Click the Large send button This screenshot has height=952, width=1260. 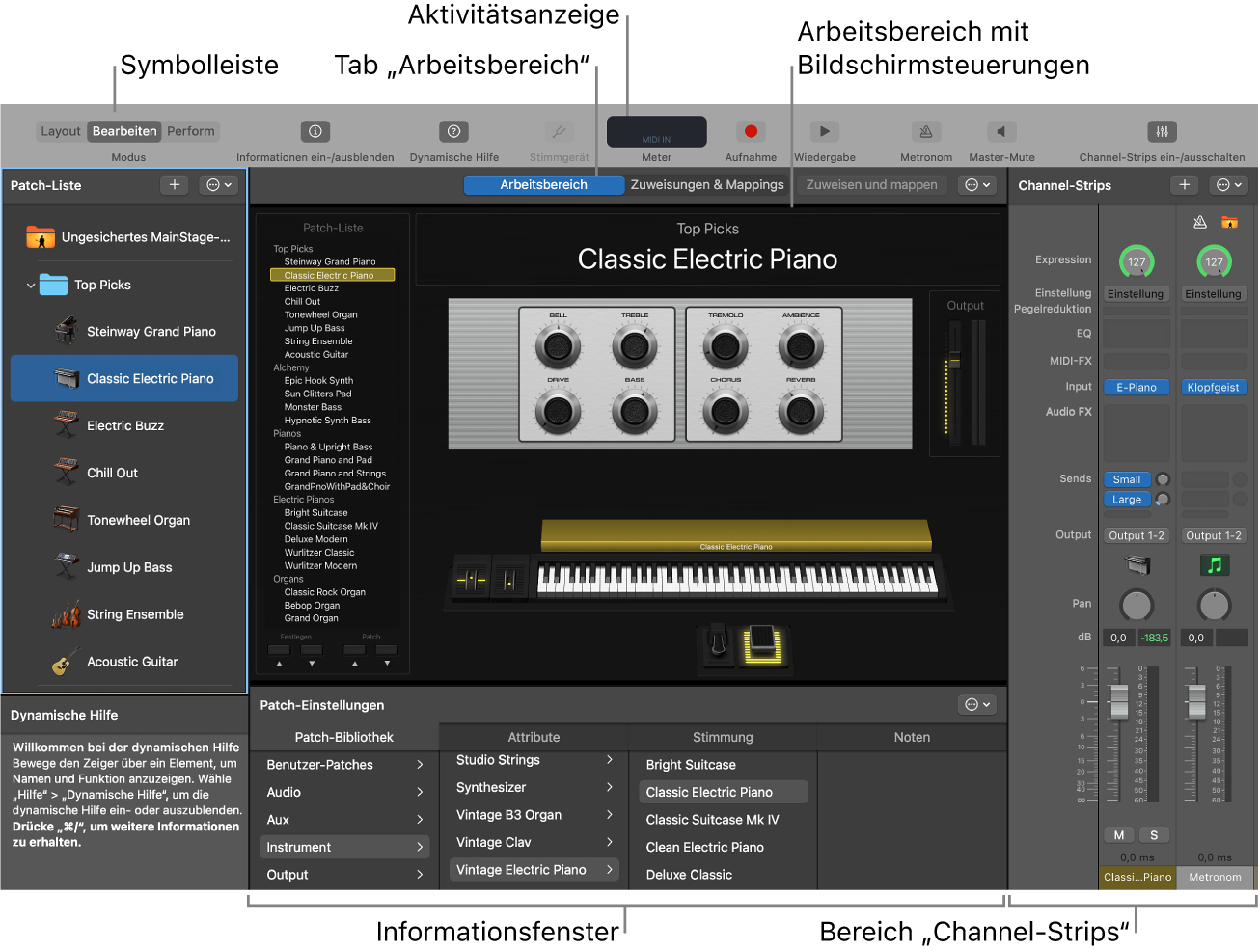(1127, 500)
